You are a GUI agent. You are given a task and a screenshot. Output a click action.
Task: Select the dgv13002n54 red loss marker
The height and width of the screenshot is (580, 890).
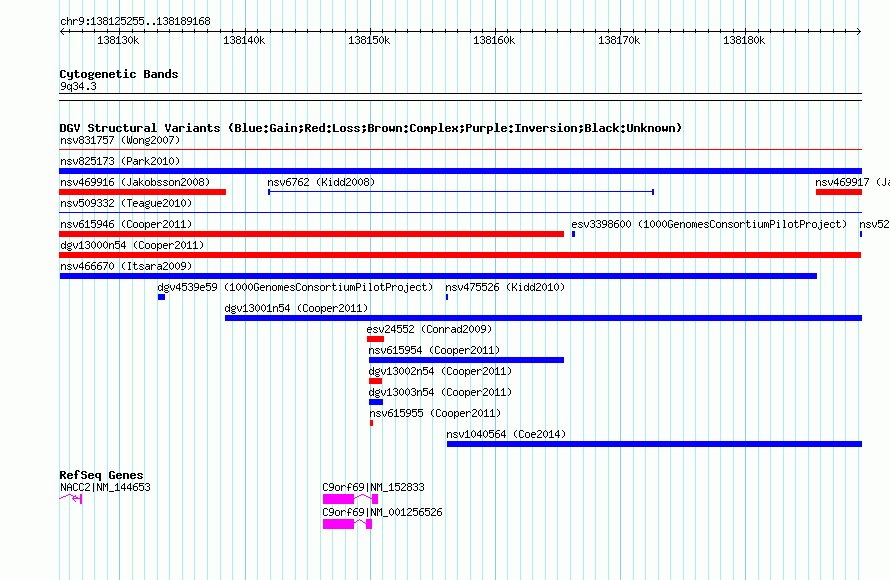click(375, 381)
